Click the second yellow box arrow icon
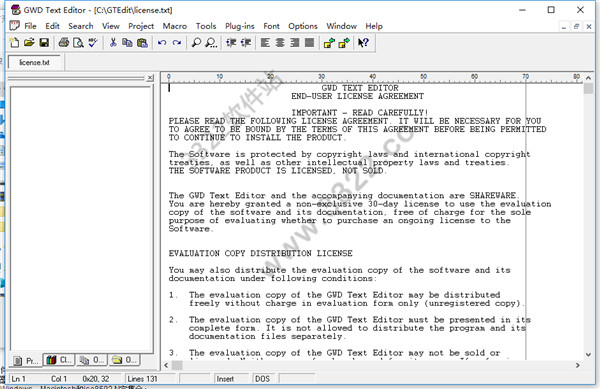600x389 pixels. point(344,42)
